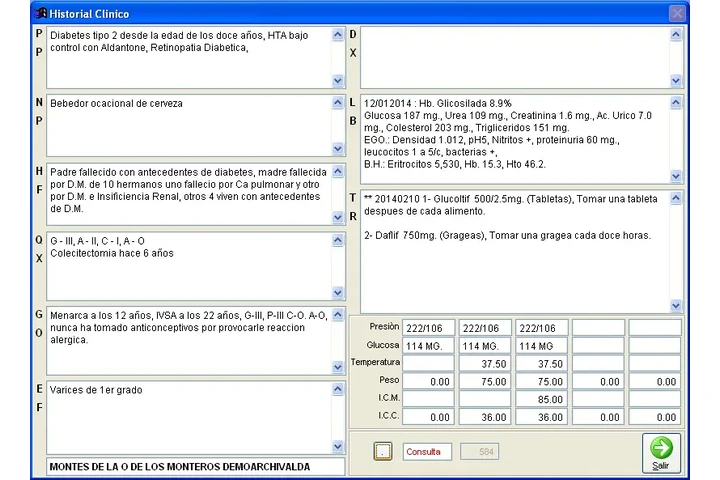Select fourth empty Presión field
The width and height of the screenshot is (720, 480).
coord(598,328)
